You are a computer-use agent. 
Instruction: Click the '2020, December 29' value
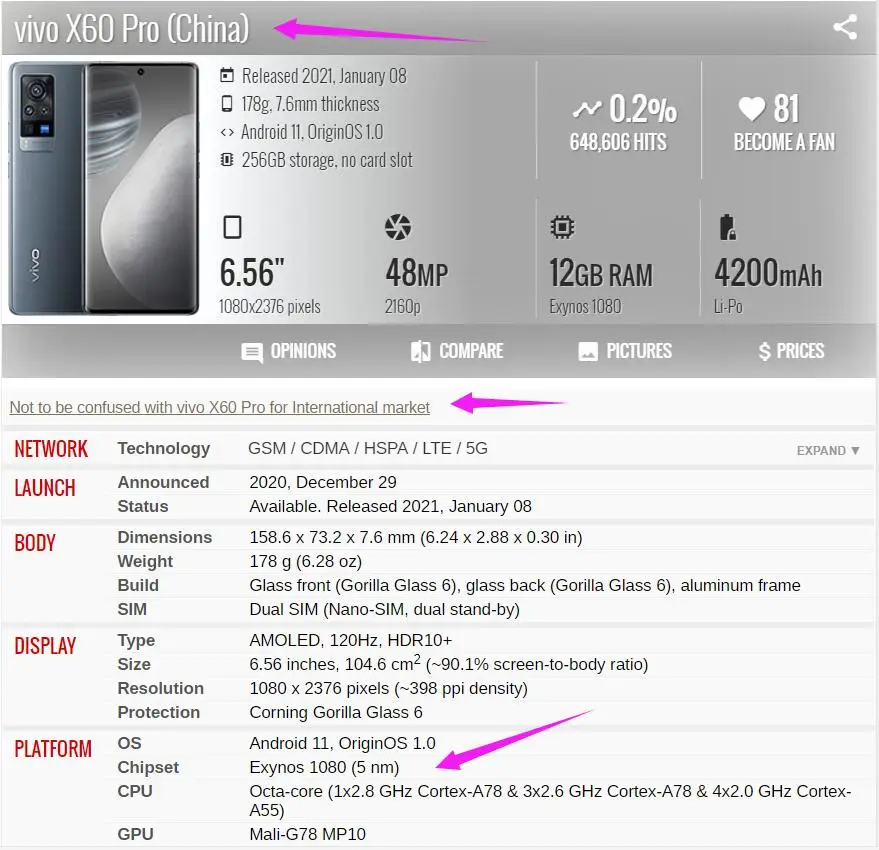click(323, 482)
